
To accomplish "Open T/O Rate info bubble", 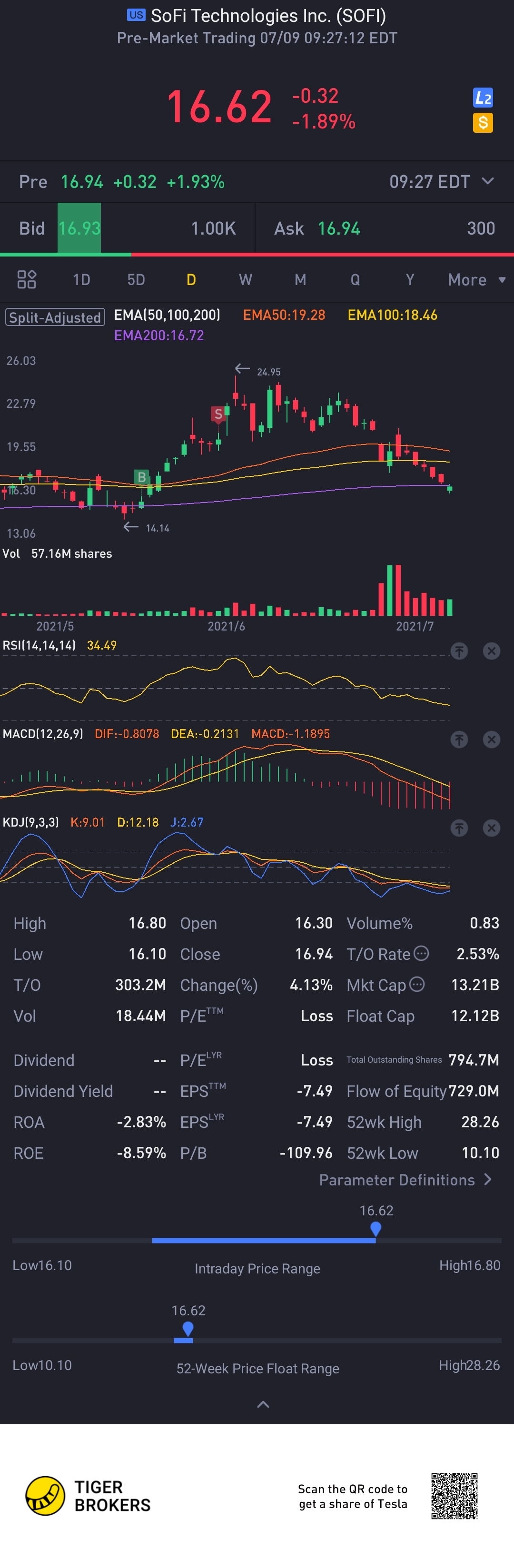I will 421,953.
